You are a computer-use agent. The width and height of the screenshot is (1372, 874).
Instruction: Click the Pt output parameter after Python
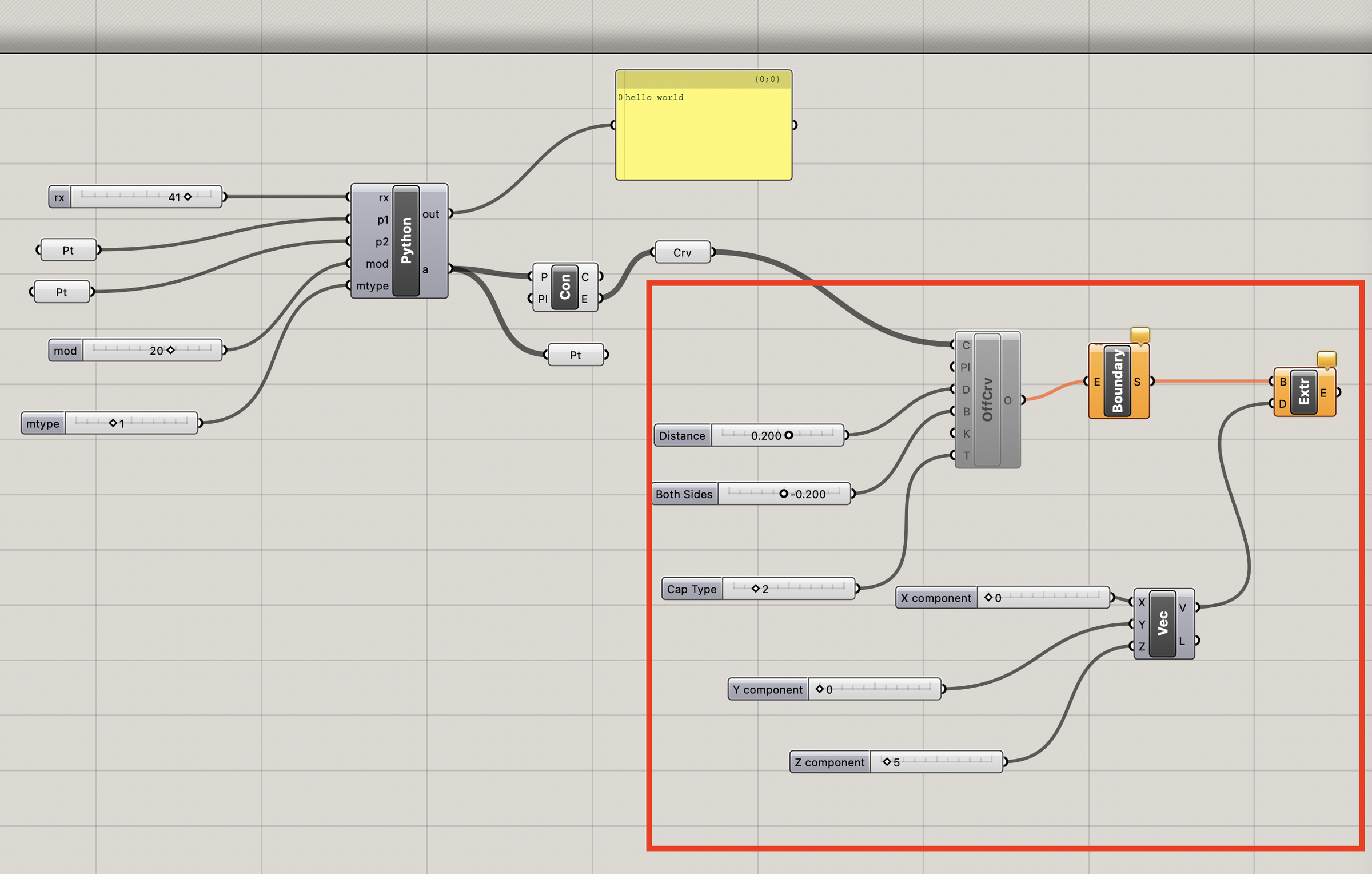click(x=575, y=355)
